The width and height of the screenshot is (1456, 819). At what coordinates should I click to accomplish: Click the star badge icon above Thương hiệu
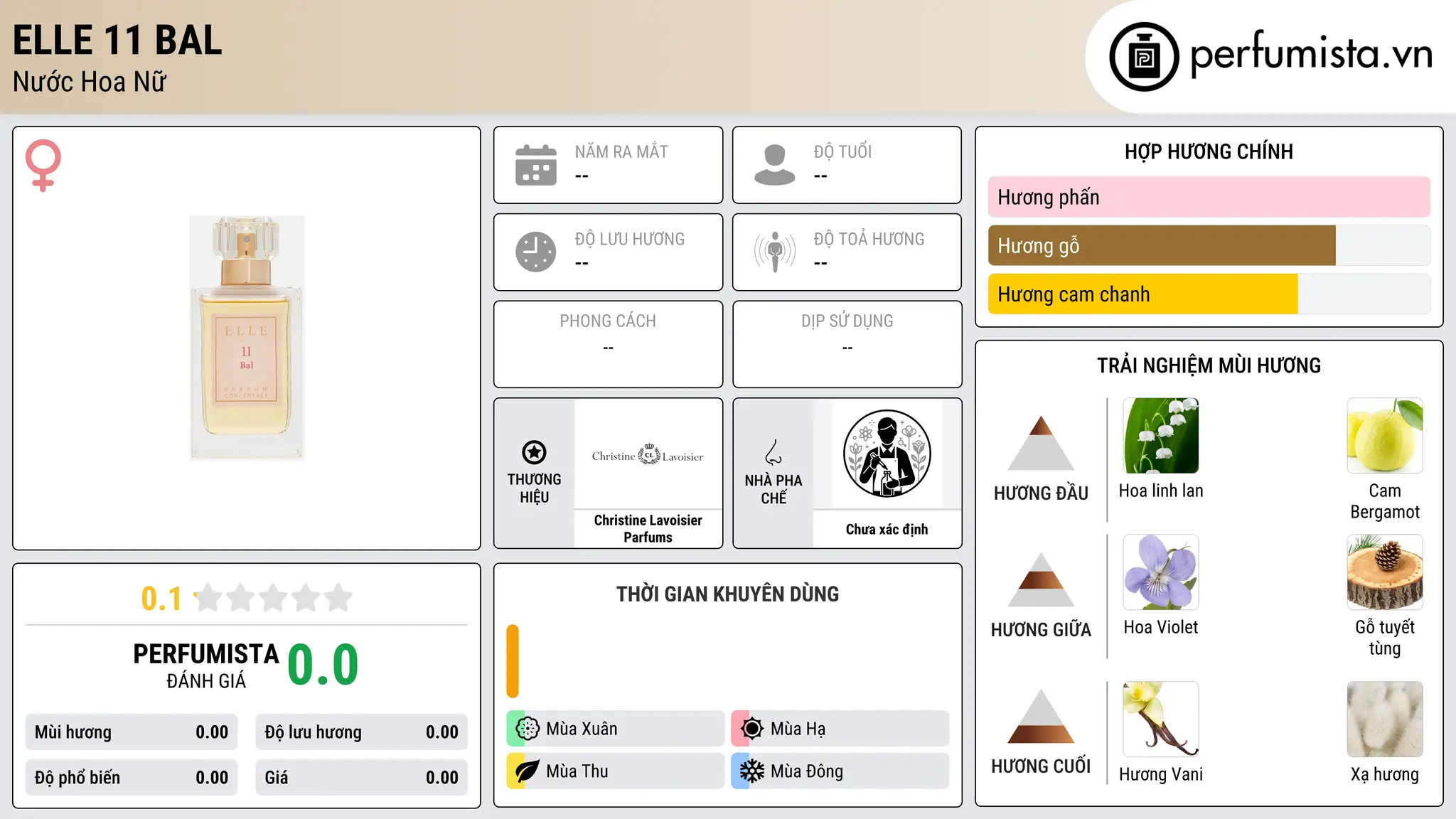(x=534, y=452)
